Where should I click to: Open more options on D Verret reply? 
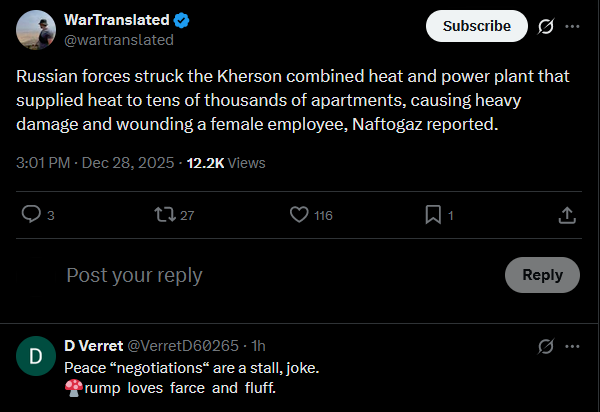click(x=572, y=346)
